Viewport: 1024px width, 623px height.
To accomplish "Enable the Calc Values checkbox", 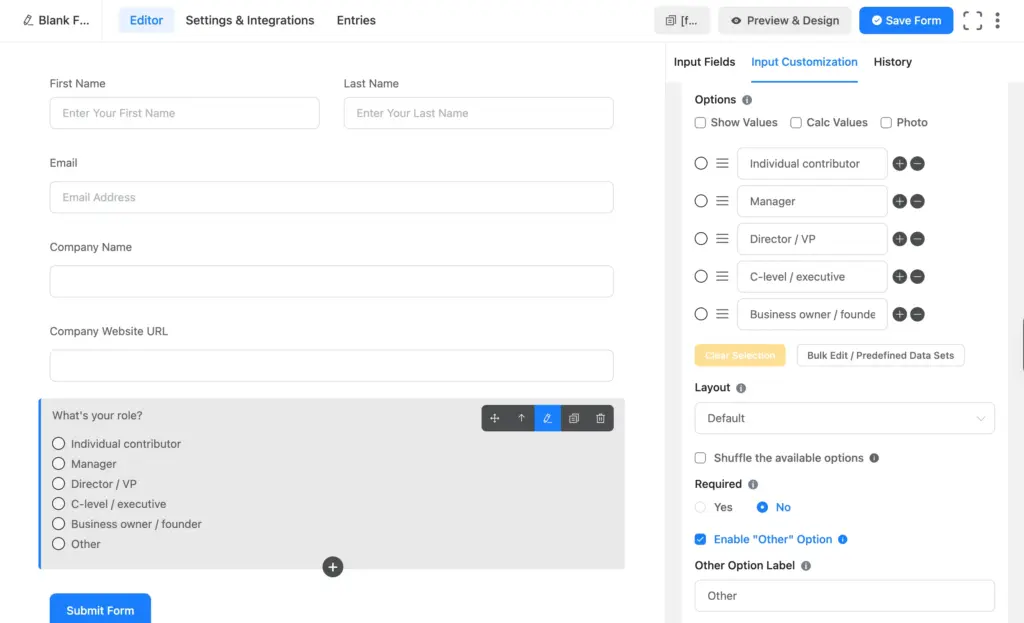I will click(x=795, y=123).
